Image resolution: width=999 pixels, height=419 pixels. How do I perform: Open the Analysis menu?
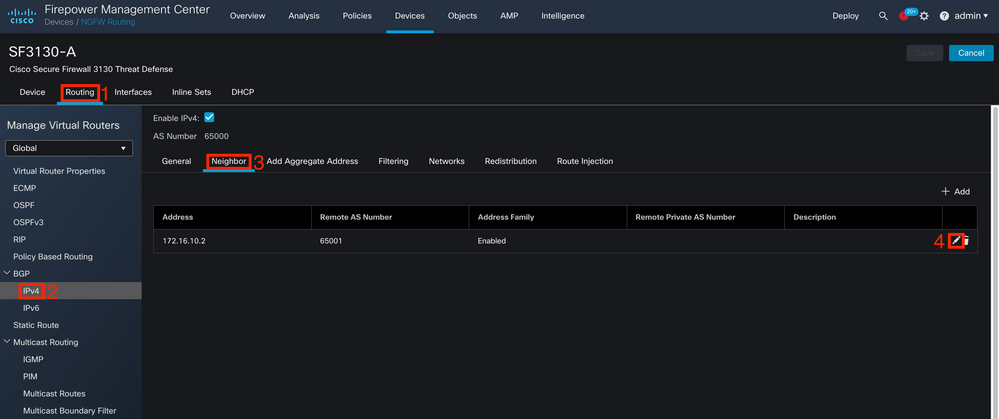point(304,16)
